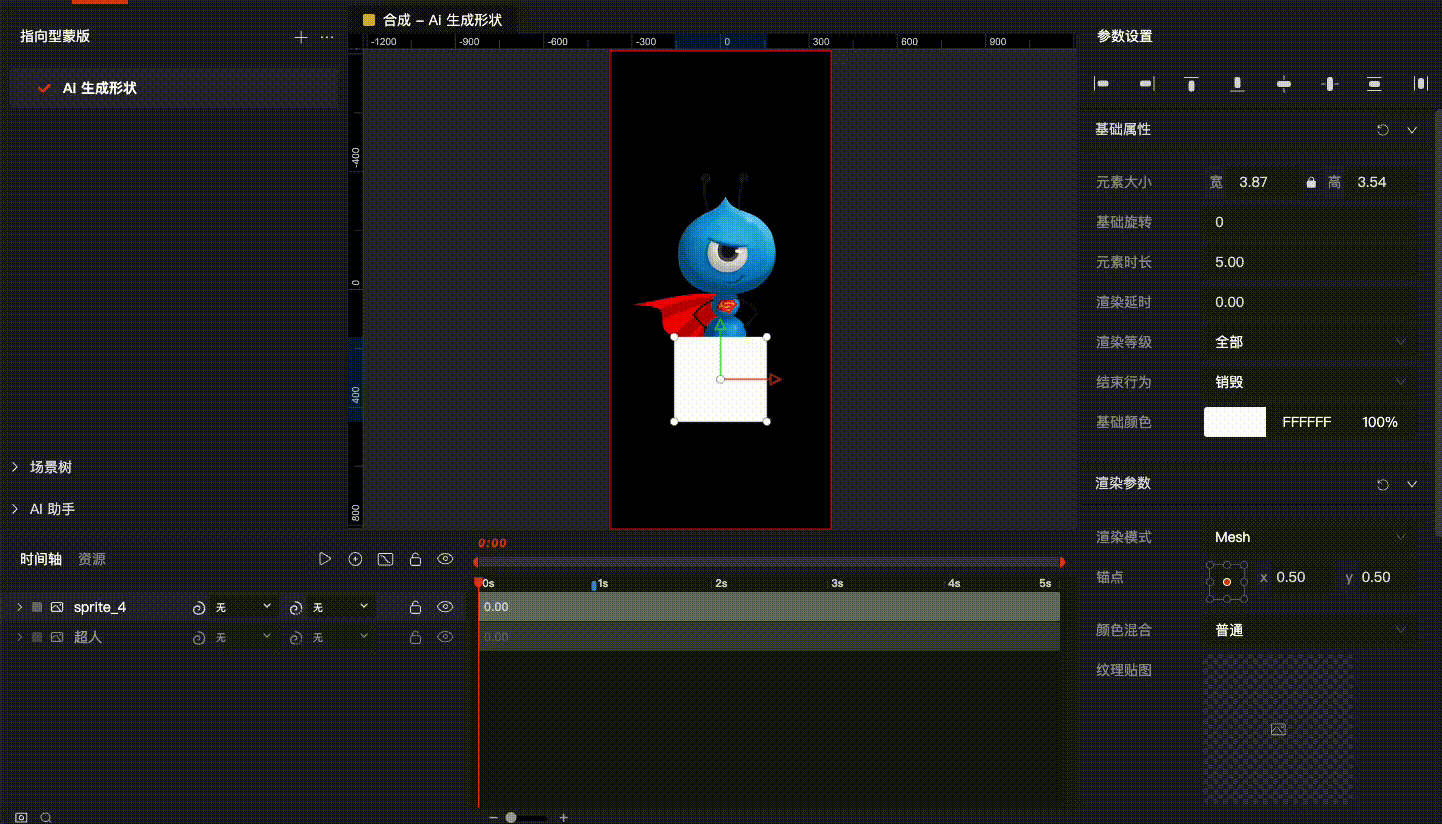The width and height of the screenshot is (1442, 824).
Task: Click the image type icon of sprite_4
Action: 57,607
